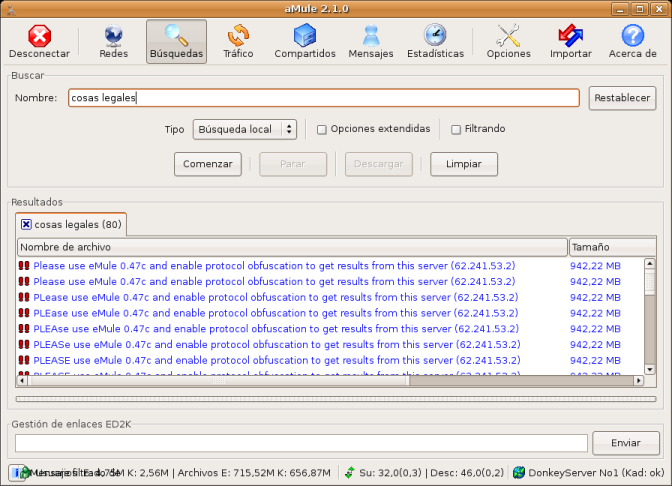Image resolution: width=672 pixels, height=486 pixels.
Task: Sort results by Nombre de archivo column
Action: point(292,247)
